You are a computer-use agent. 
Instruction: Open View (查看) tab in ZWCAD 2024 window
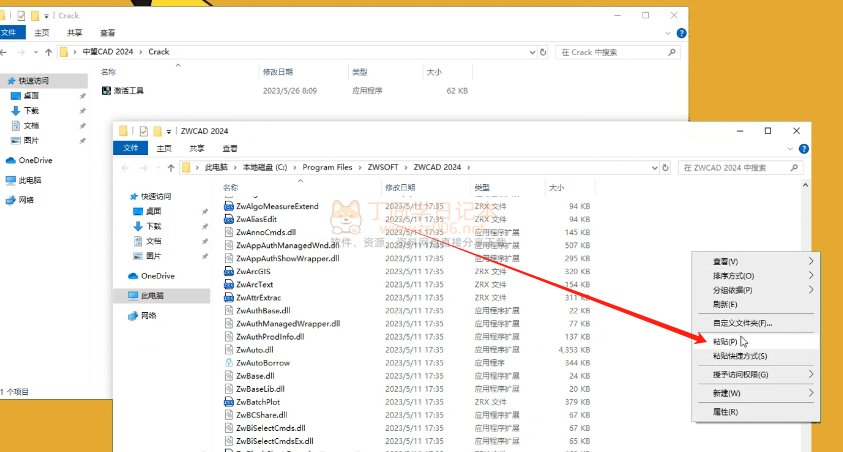point(230,148)
